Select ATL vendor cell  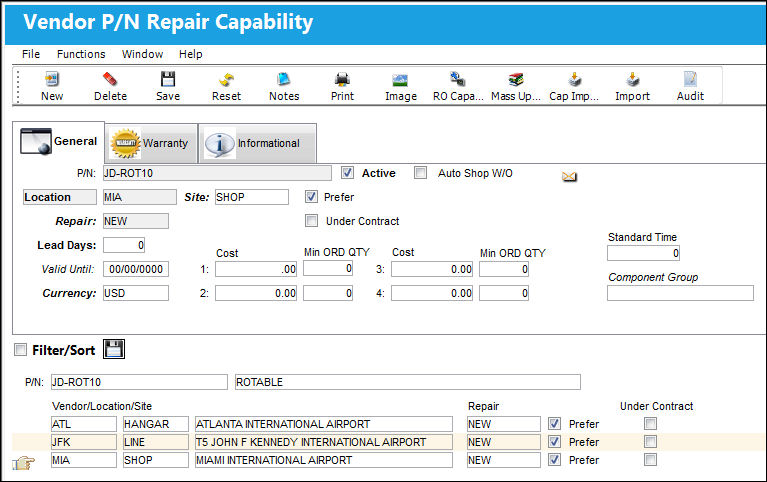pos(84,424)
